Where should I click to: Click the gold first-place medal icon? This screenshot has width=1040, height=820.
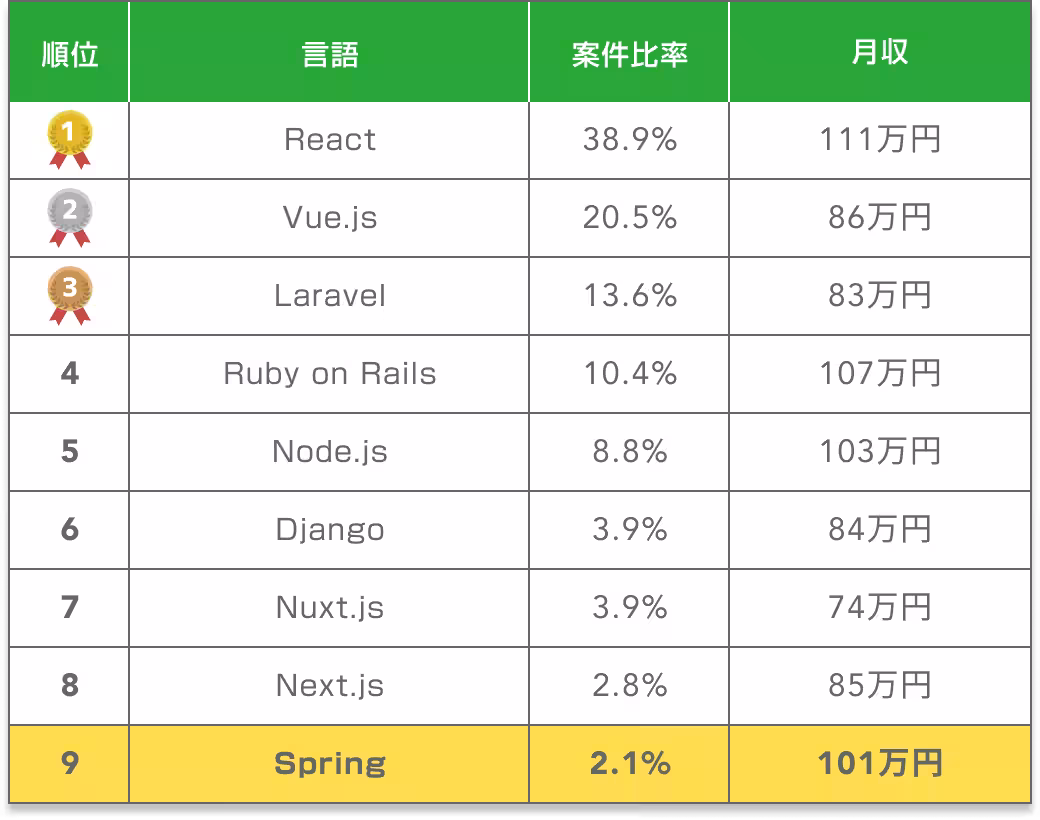69,140
